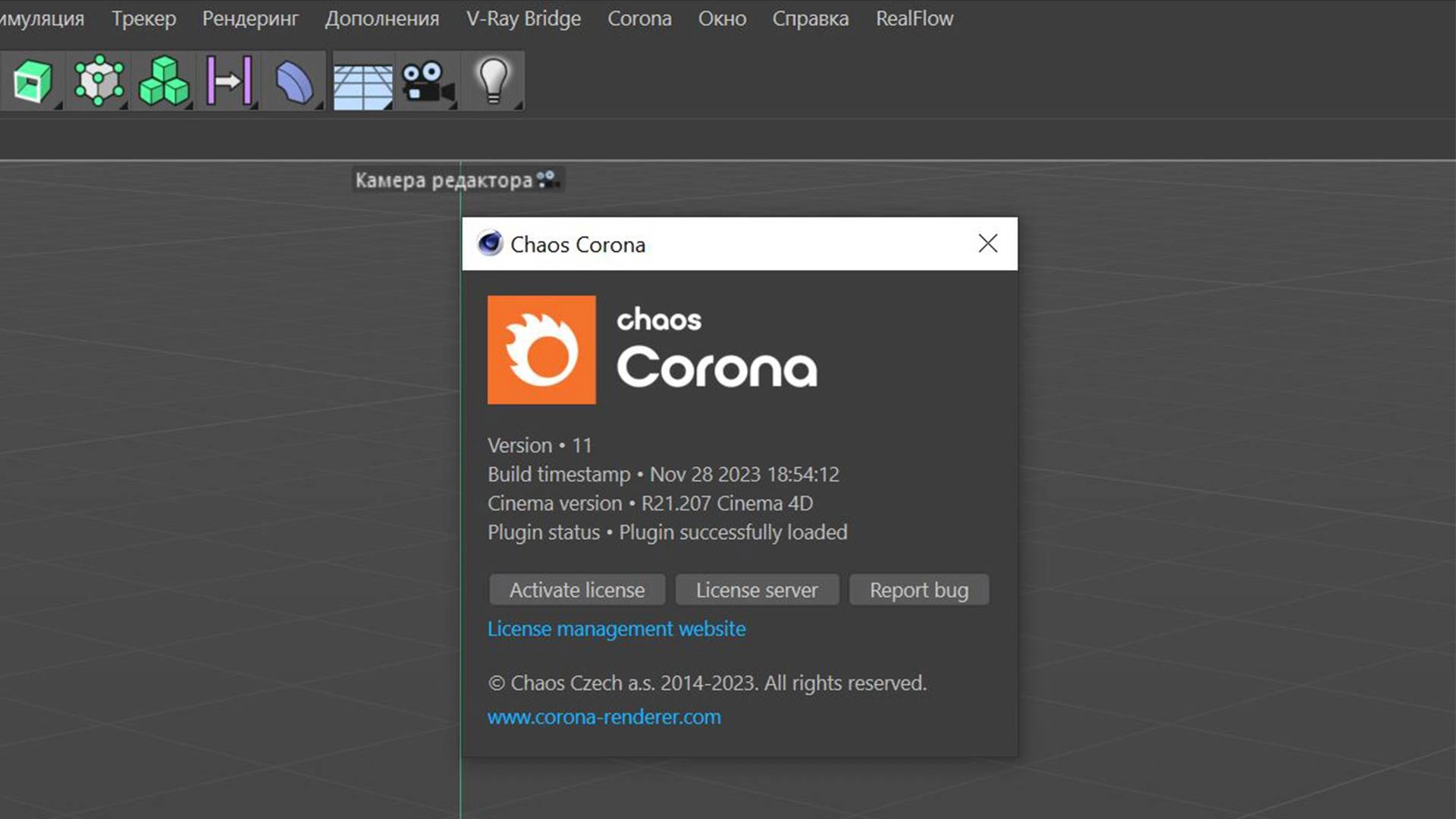Screen dimensions: 1456x819
Task: Click the Report bug button
Action: [919, 590]
